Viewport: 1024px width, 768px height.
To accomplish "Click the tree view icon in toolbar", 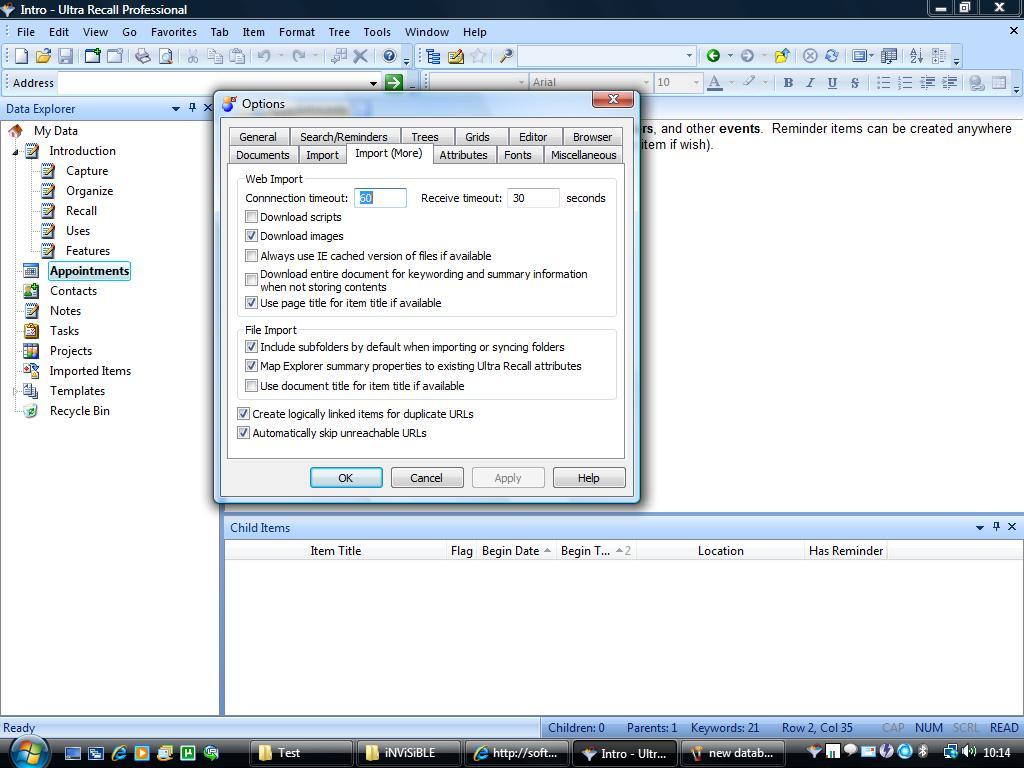I will (433, 56).
